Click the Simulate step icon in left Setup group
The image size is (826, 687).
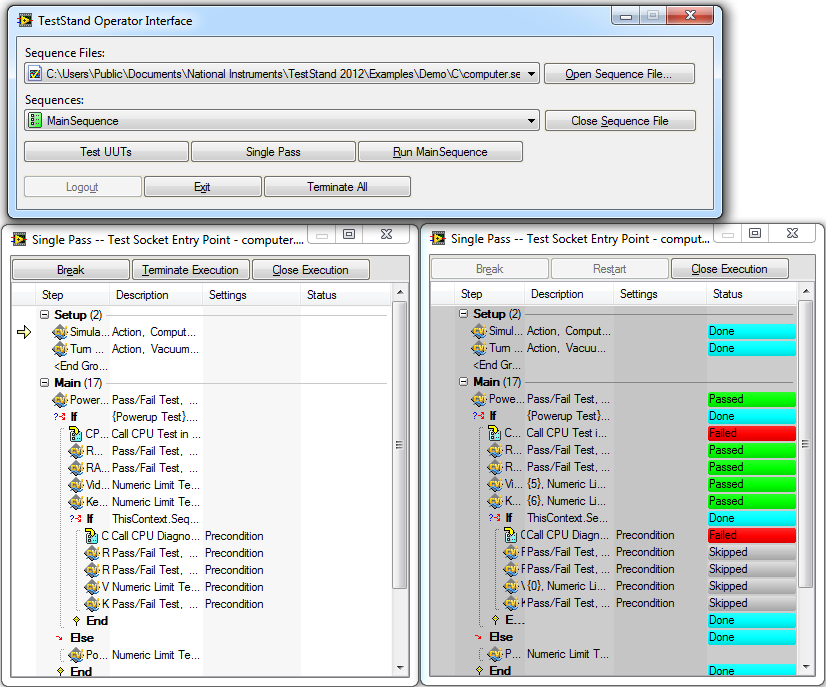(61, 332)
